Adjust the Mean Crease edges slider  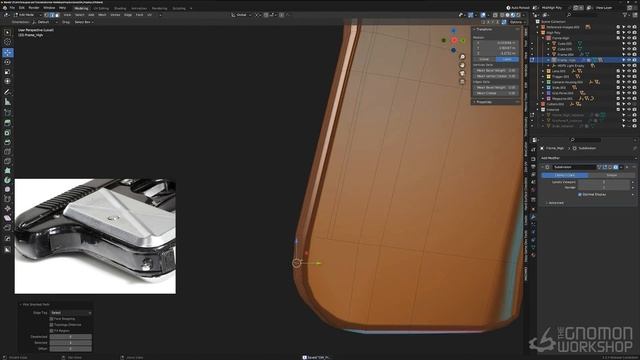pyautogui.click(x=496, y=93)
